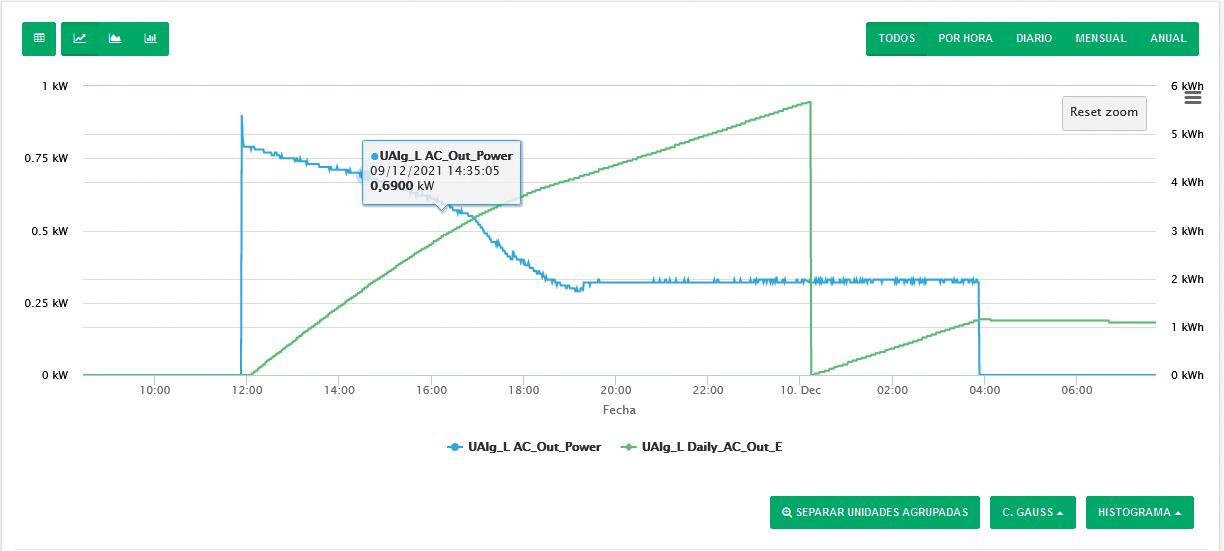The width and height of the screenshot is (1224, 551).
Task: Switch to MENSUAL view
Action: pyautogui.click(x=1100, y=39)
